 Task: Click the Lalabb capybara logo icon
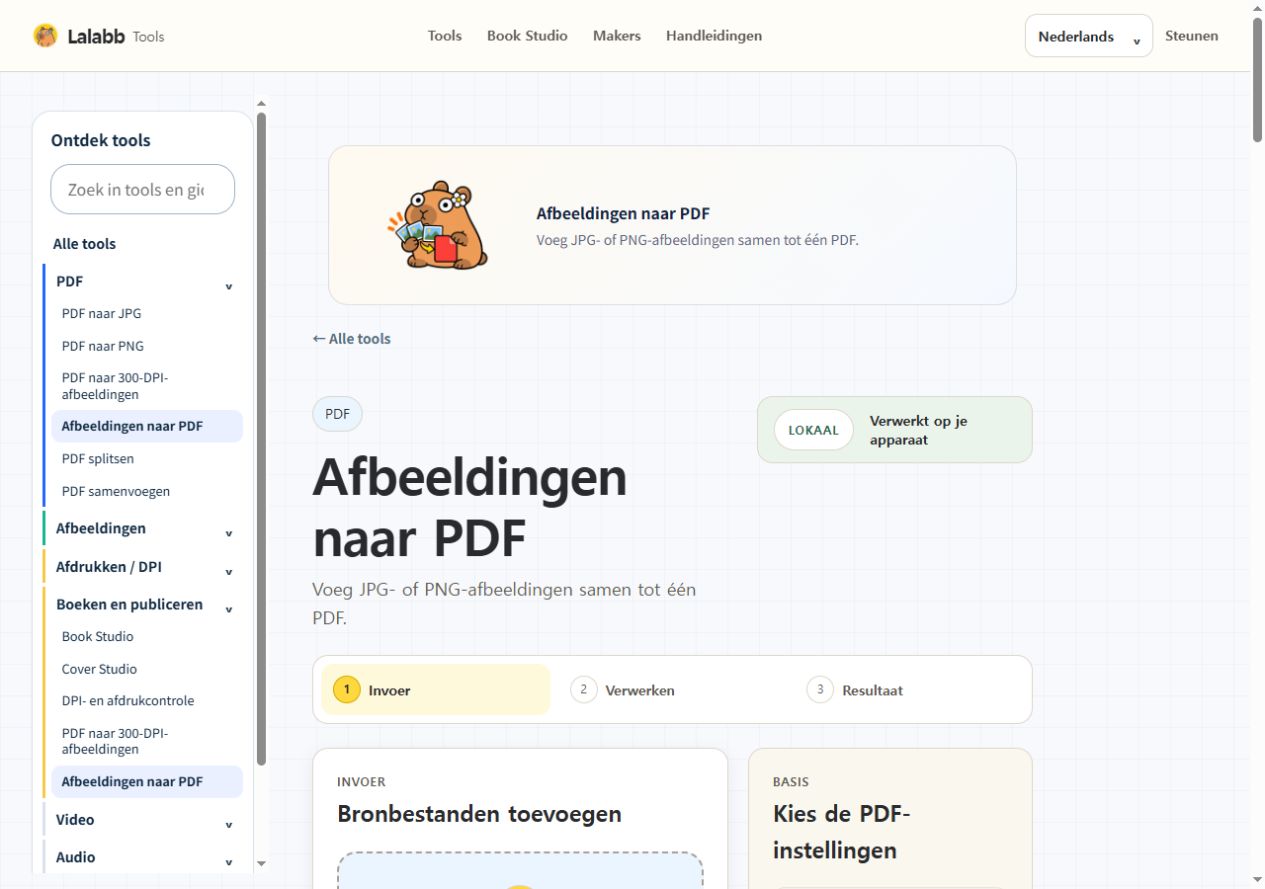(46, 36)
